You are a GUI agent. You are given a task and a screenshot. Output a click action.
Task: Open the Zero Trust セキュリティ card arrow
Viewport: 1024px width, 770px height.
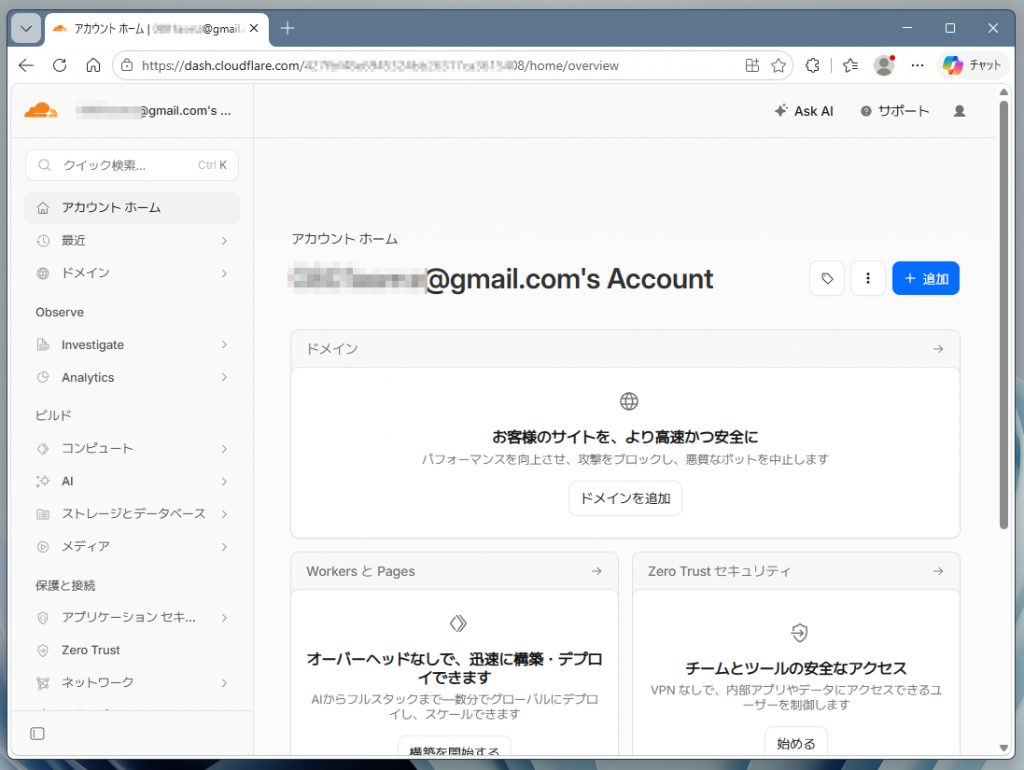click(938, 571)
